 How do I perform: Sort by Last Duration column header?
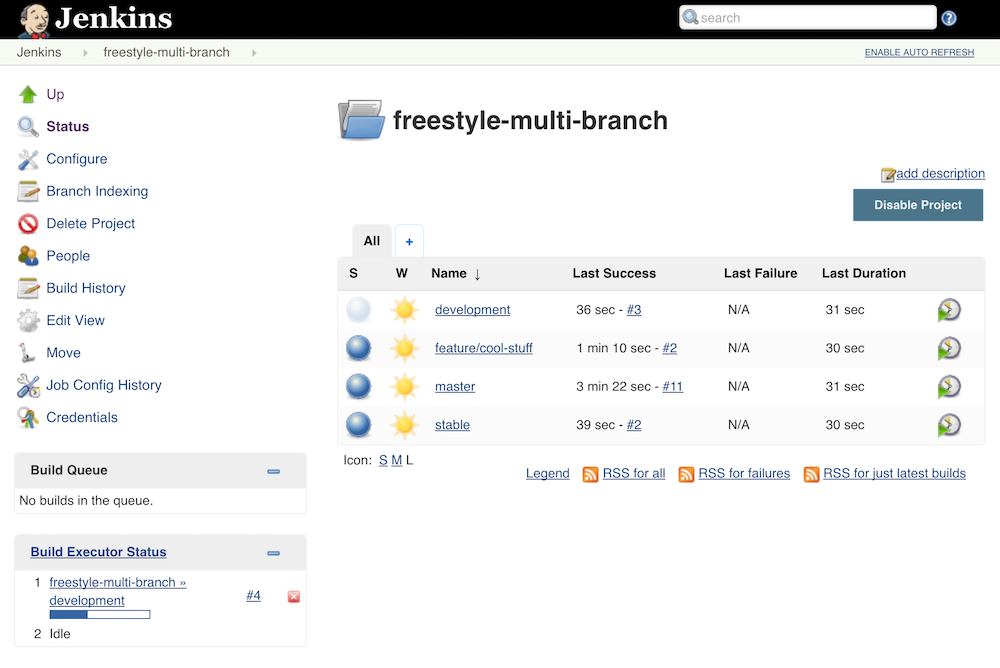click(x=864, y=274)
